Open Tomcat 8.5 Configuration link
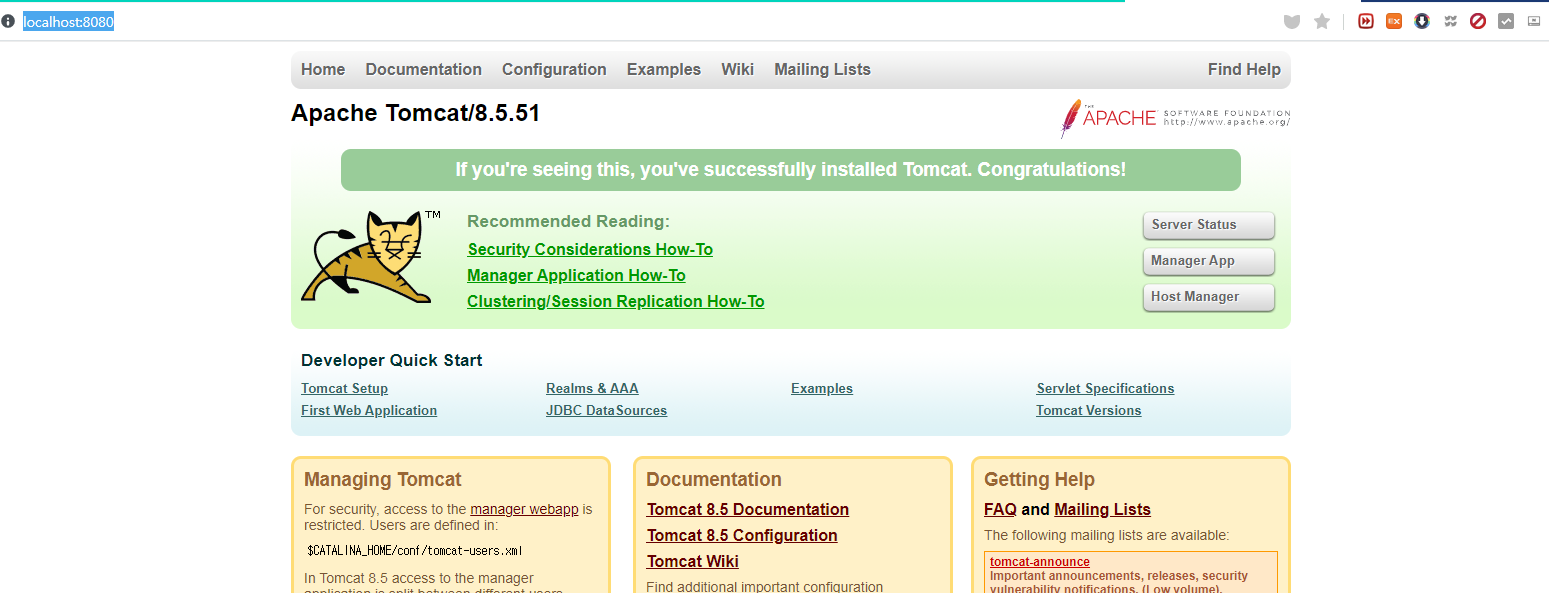 tap(742, 536)
